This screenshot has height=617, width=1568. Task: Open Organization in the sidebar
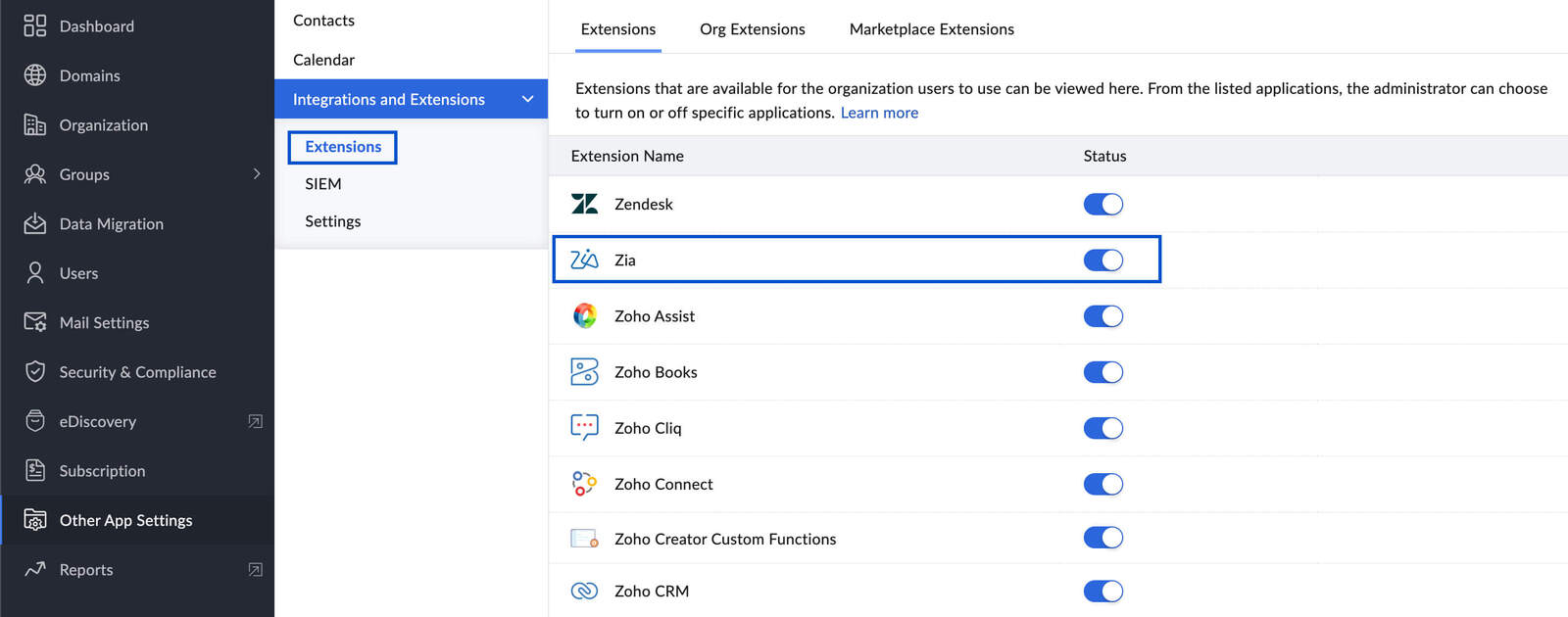(104, 124)
